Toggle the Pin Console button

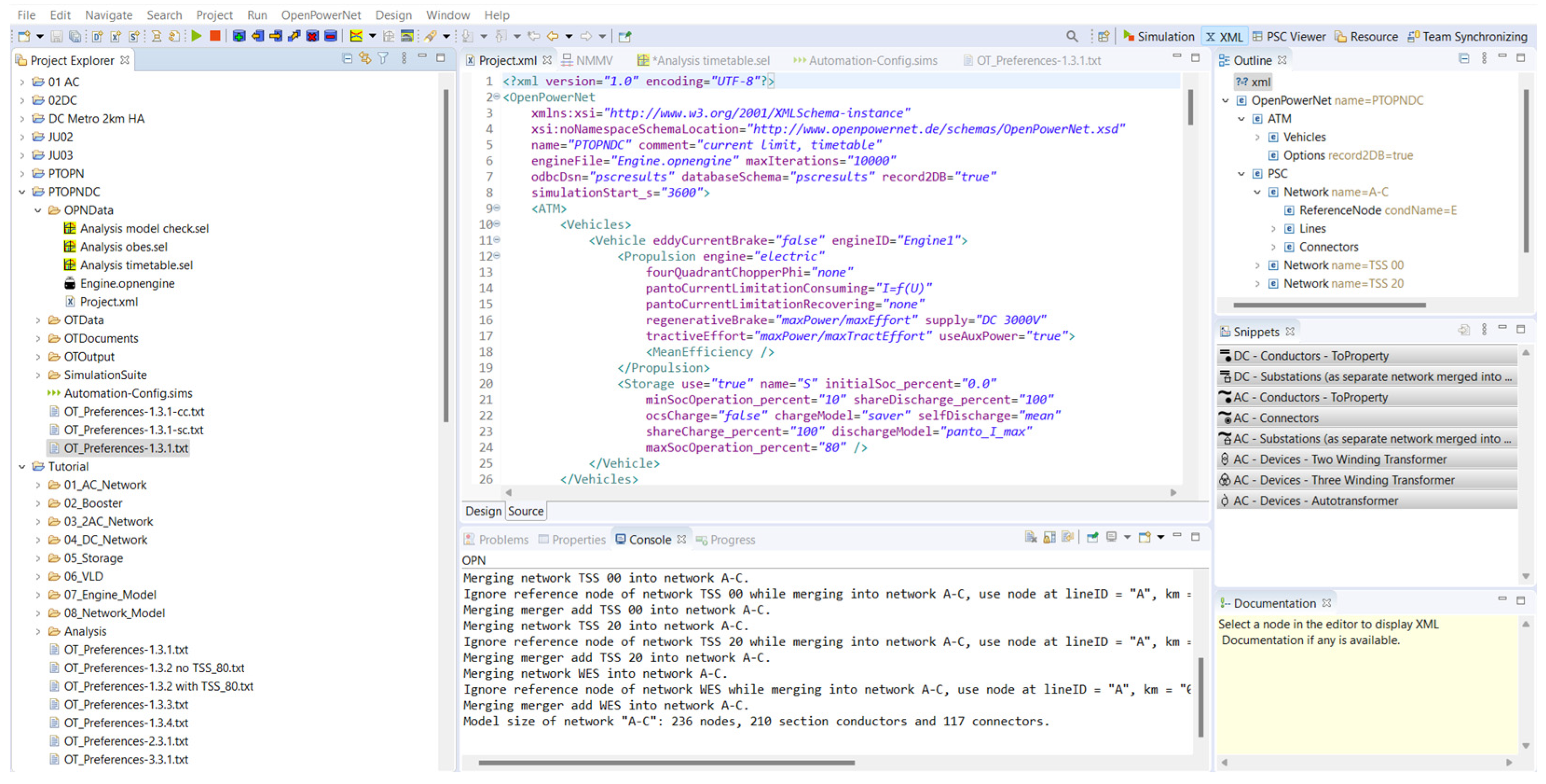pyautogui.click(x=1092, y=537)
